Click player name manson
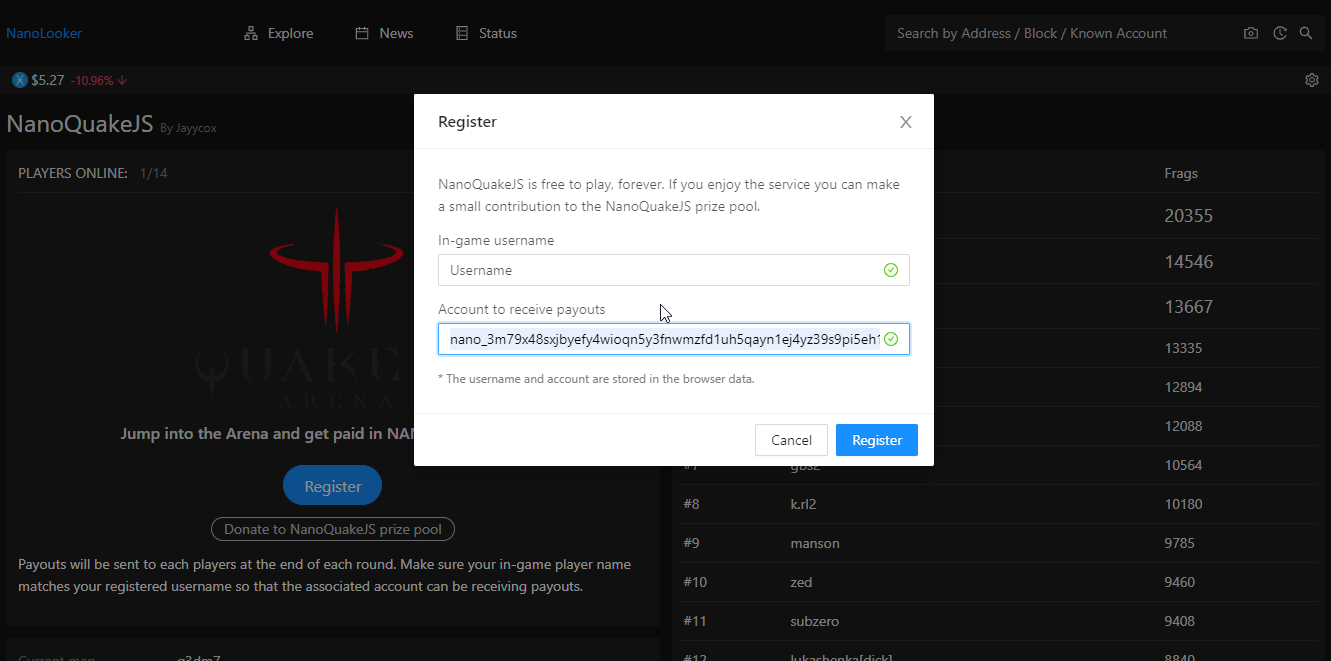This screenshot has width=1331, height=661. pos(815,543)
